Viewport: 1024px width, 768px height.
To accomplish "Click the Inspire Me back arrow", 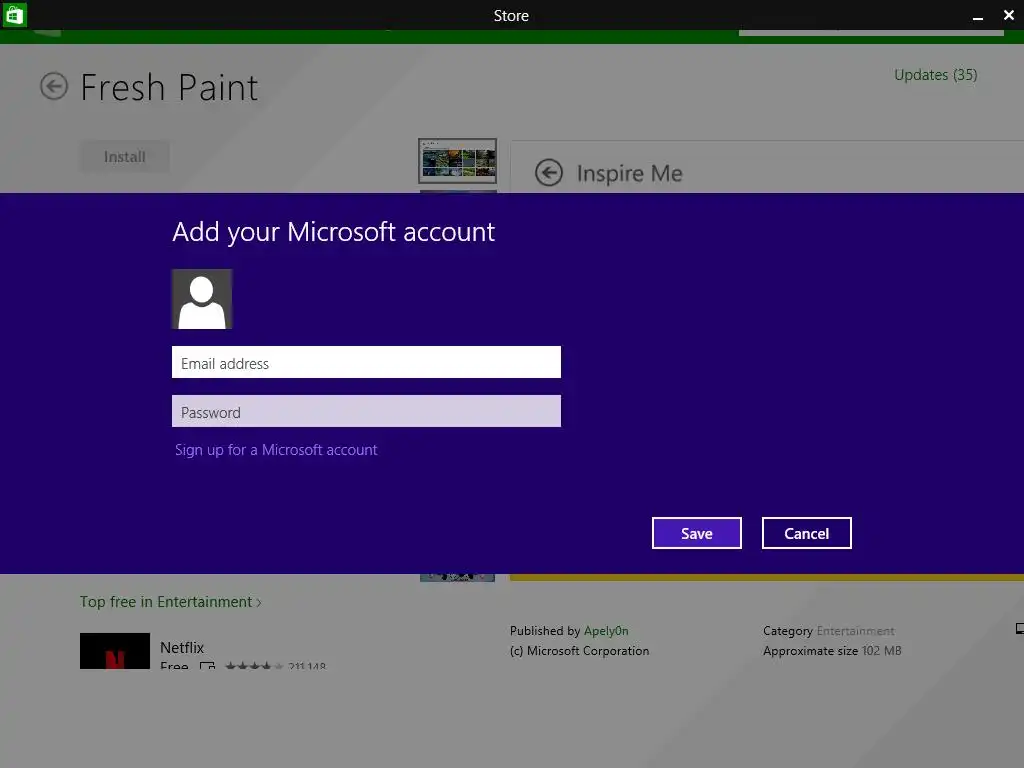I will (549, 173).
